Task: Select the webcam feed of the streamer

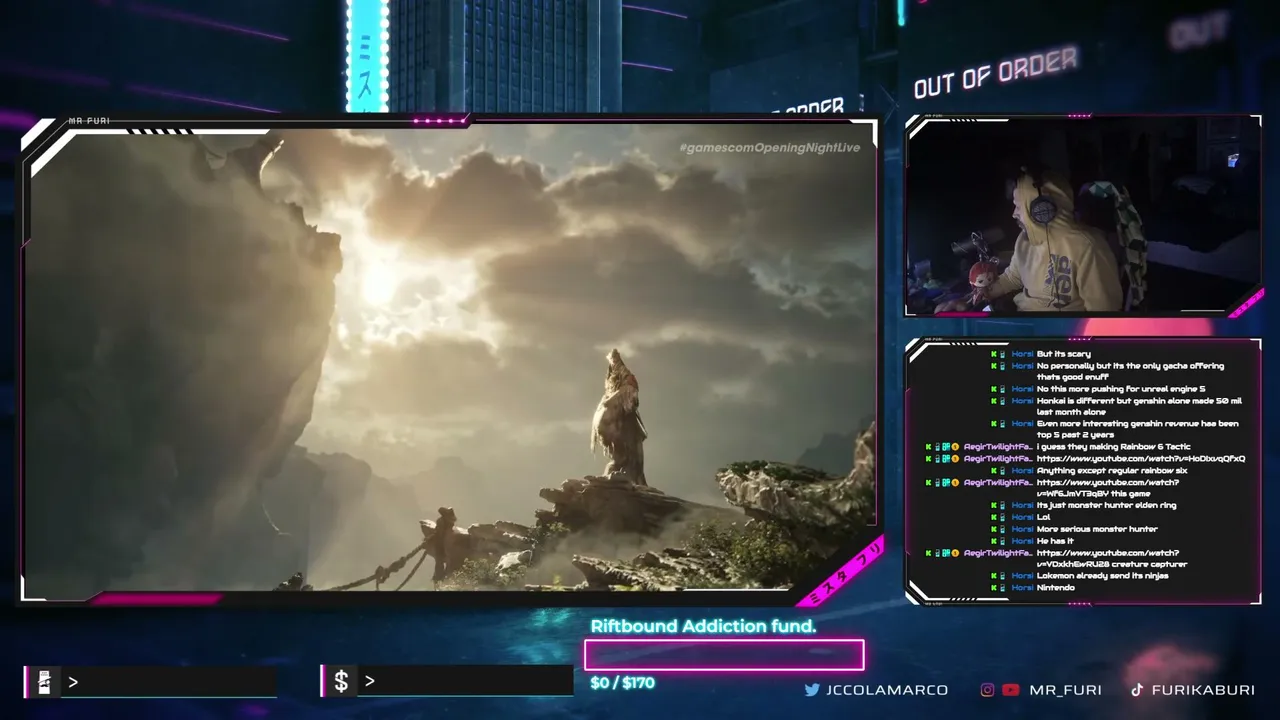Action: (1083, 215)
